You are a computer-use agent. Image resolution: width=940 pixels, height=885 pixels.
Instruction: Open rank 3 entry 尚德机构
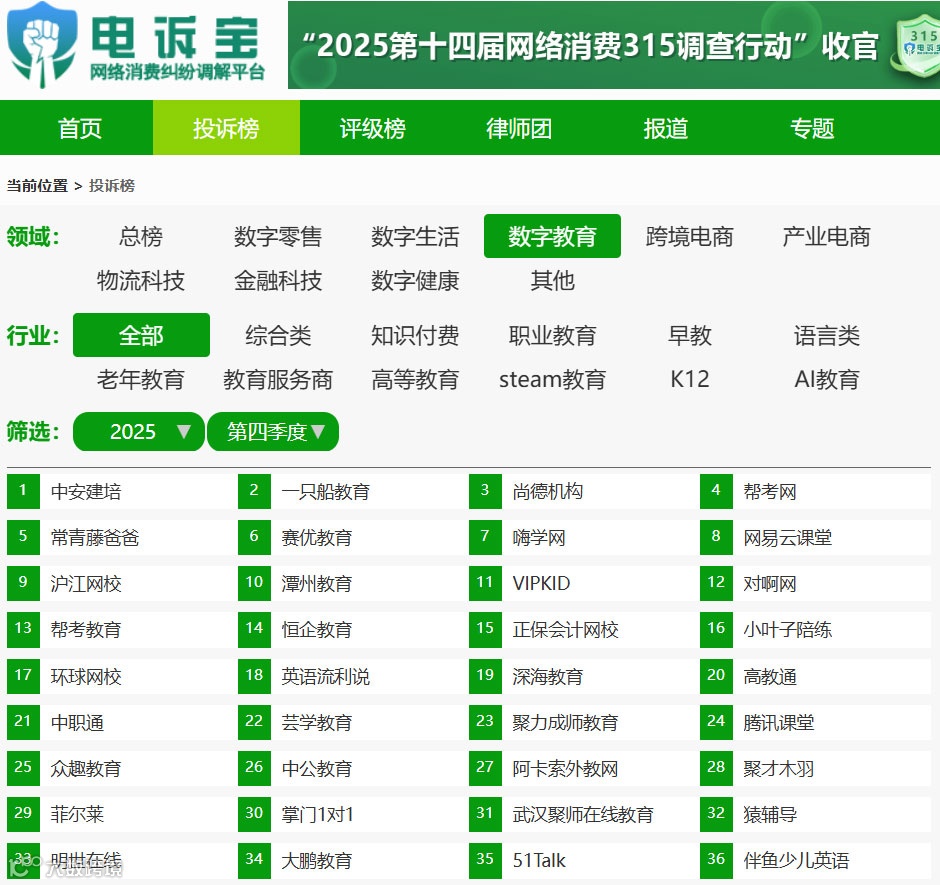click(x=547, y=492)
